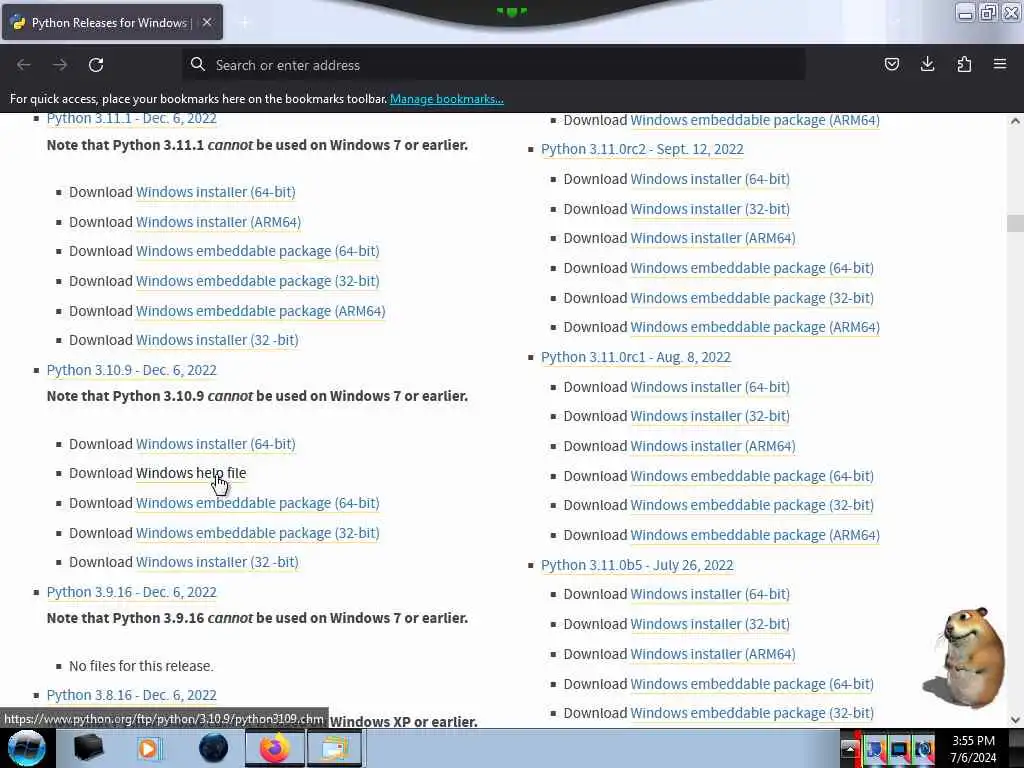Image resolution: width=1024 pixels, height=768 pixels.
Task: Download 3.11.0b5 embeddable package (32-bit)
Action: click(752, 713)
